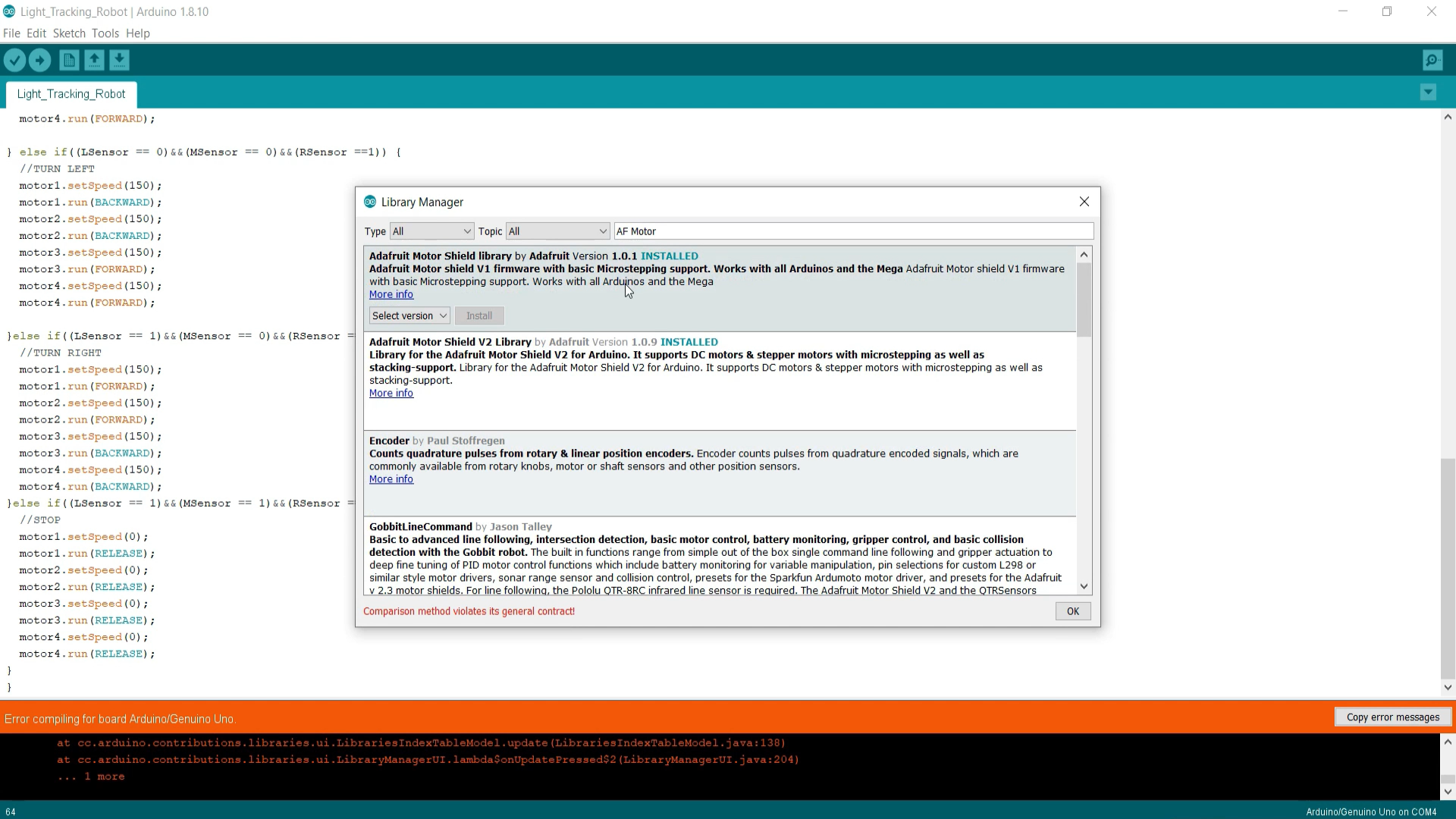The image size is (1456, 819).
Task: Open More info for Encoder library
Action: point(391,479)
